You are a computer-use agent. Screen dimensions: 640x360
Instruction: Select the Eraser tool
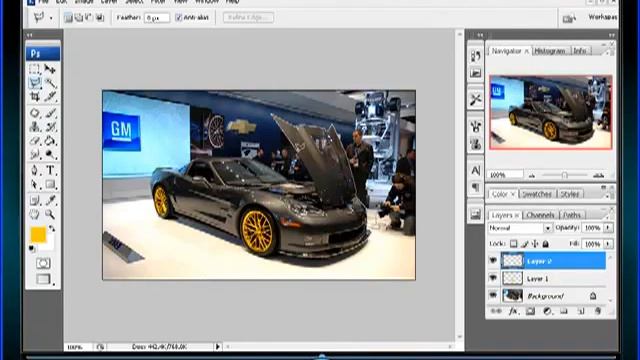pyautogui.click(x=35, y=141)
